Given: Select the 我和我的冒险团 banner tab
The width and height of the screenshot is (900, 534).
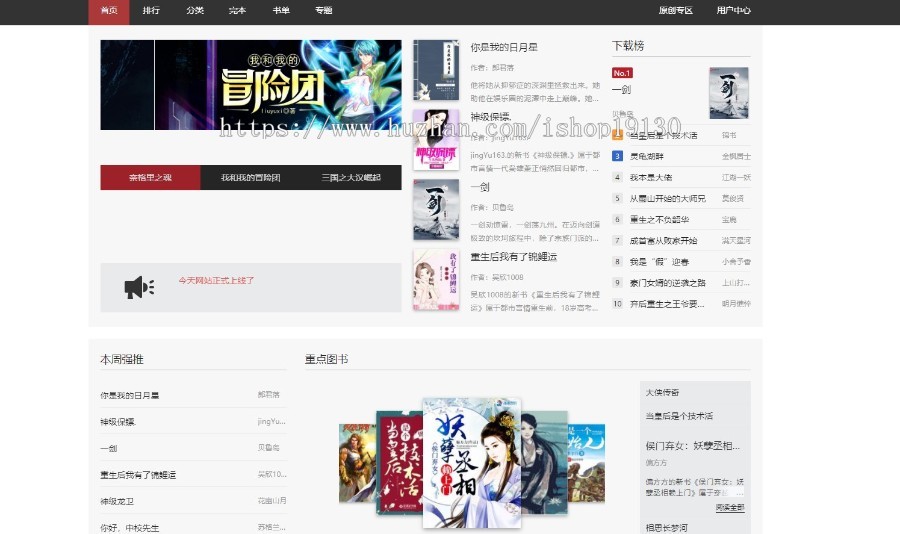Looking at the screenshot, I should tap(251, 177).
